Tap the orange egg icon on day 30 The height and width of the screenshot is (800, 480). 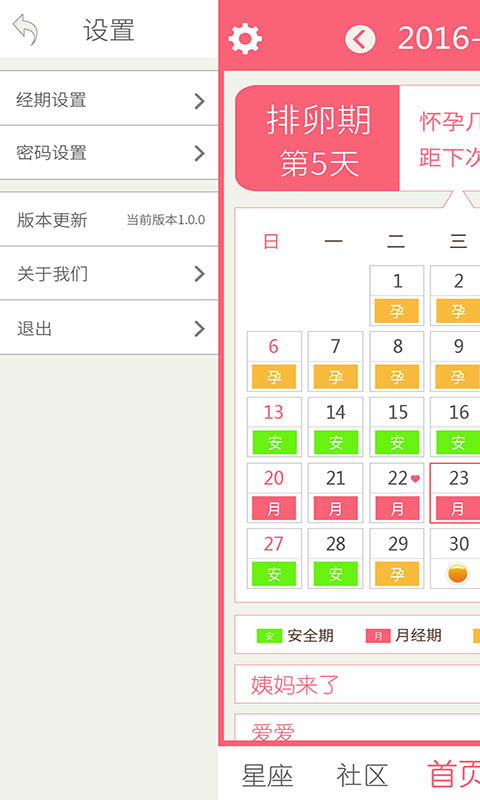[x=458, y=574]
